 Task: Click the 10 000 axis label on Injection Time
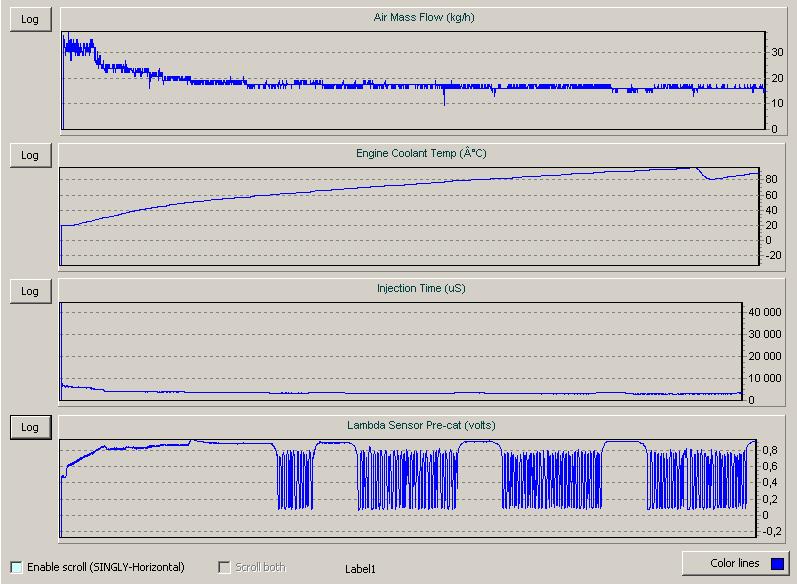[764, 378]
